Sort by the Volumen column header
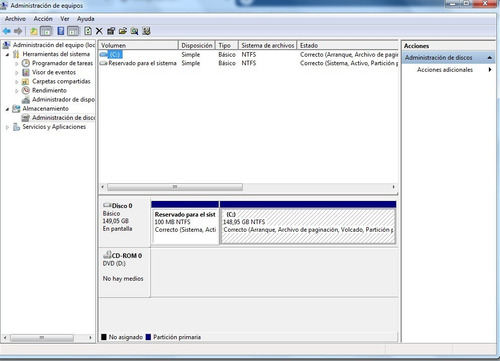 click(x=138, y=45)
